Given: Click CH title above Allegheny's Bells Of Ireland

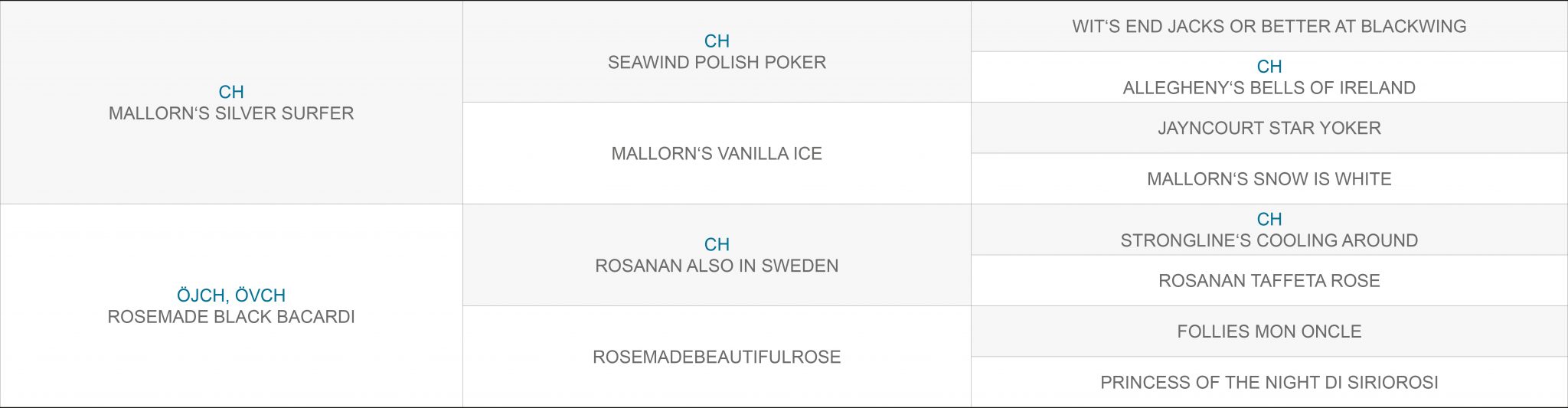Looking at the screenshot, I should pyautogui.click(x=1269, y=67).
